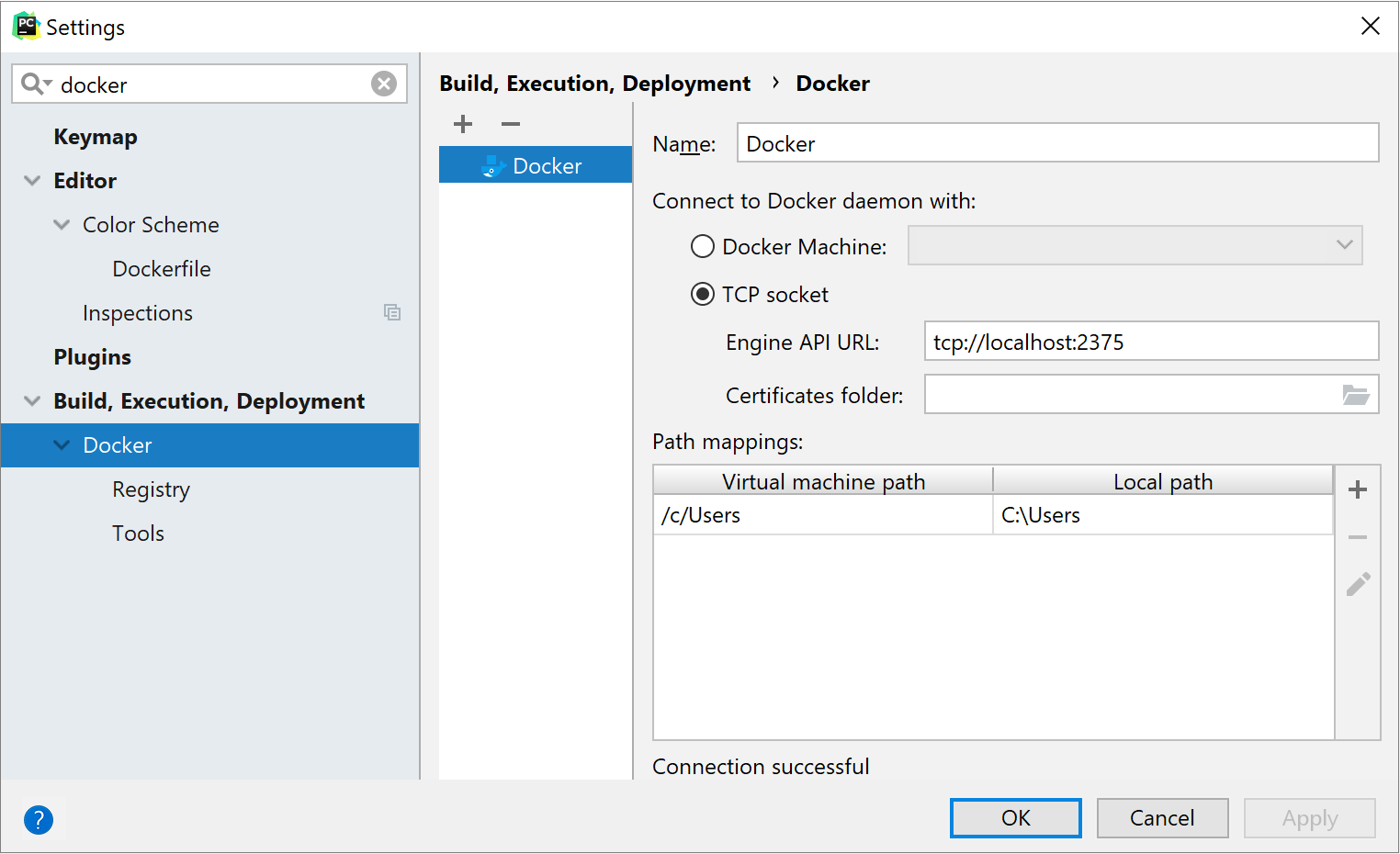1400x854 pixels.
Task: Collapse the Color Scheme node
Action: pyautogui.click(x=62, y=225)
